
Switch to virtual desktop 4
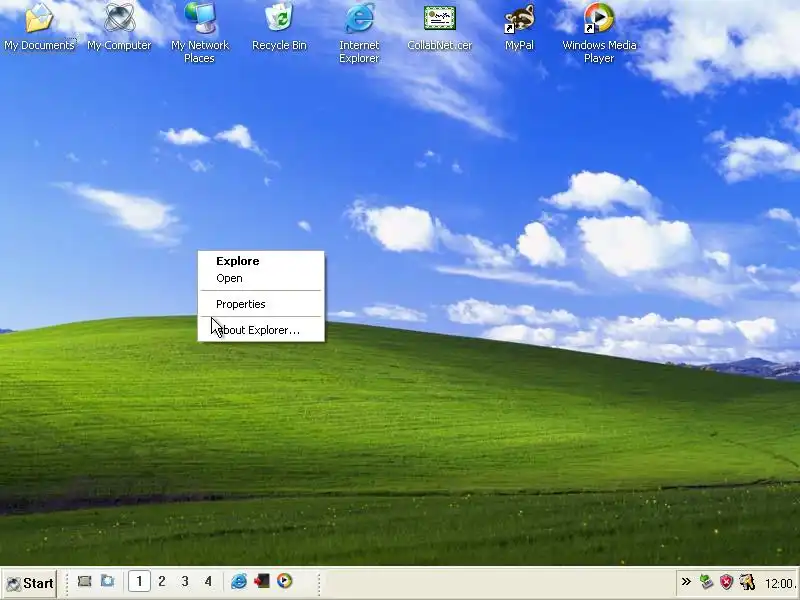click(x=208, y=581)
